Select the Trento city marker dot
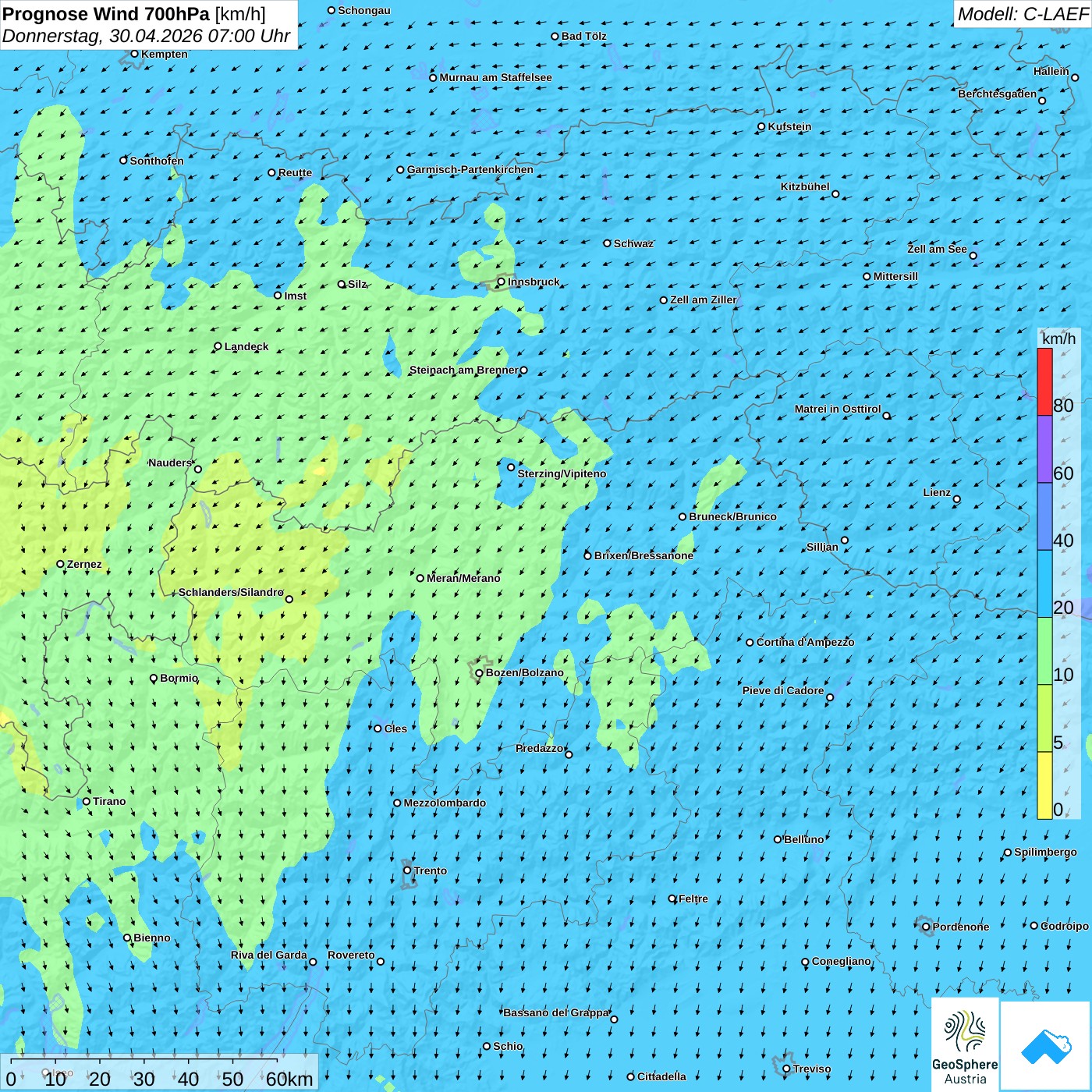1092x1092 pixels. (407, 870)
